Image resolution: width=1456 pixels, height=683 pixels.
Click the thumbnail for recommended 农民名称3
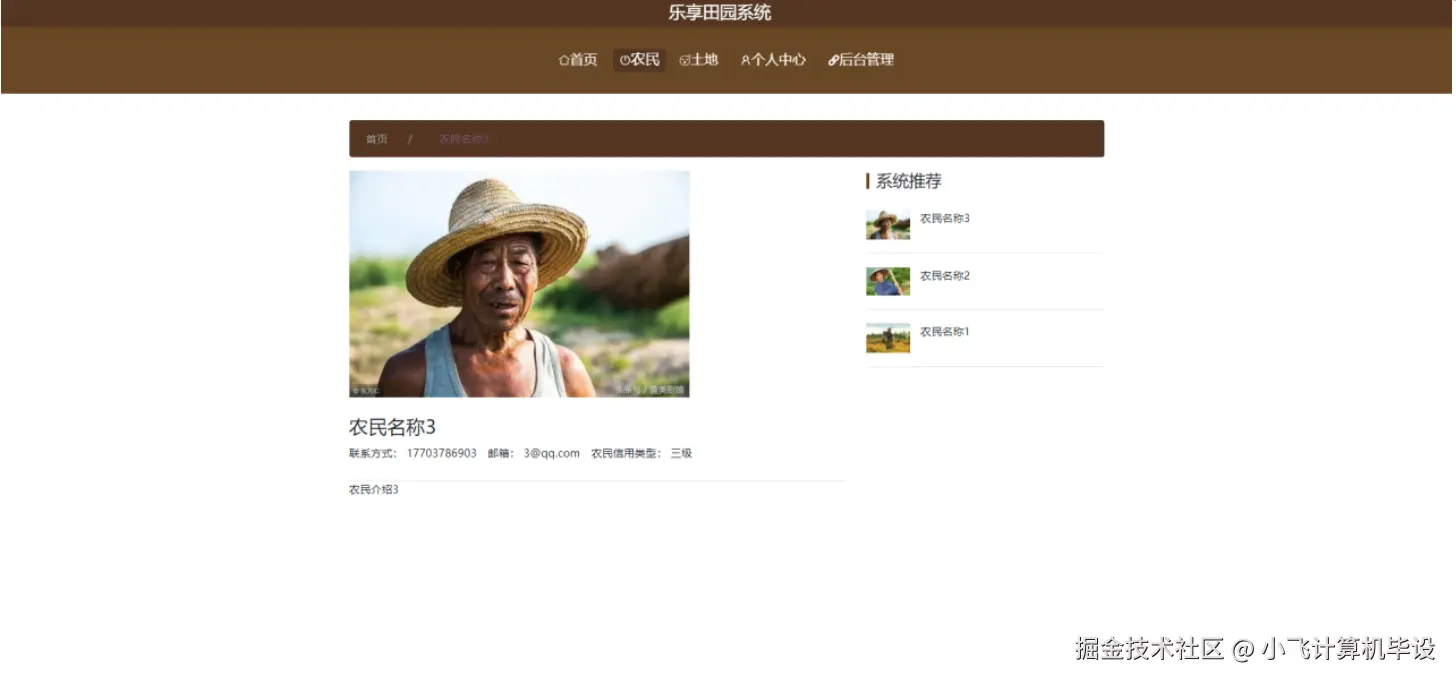tap(888, 225)
